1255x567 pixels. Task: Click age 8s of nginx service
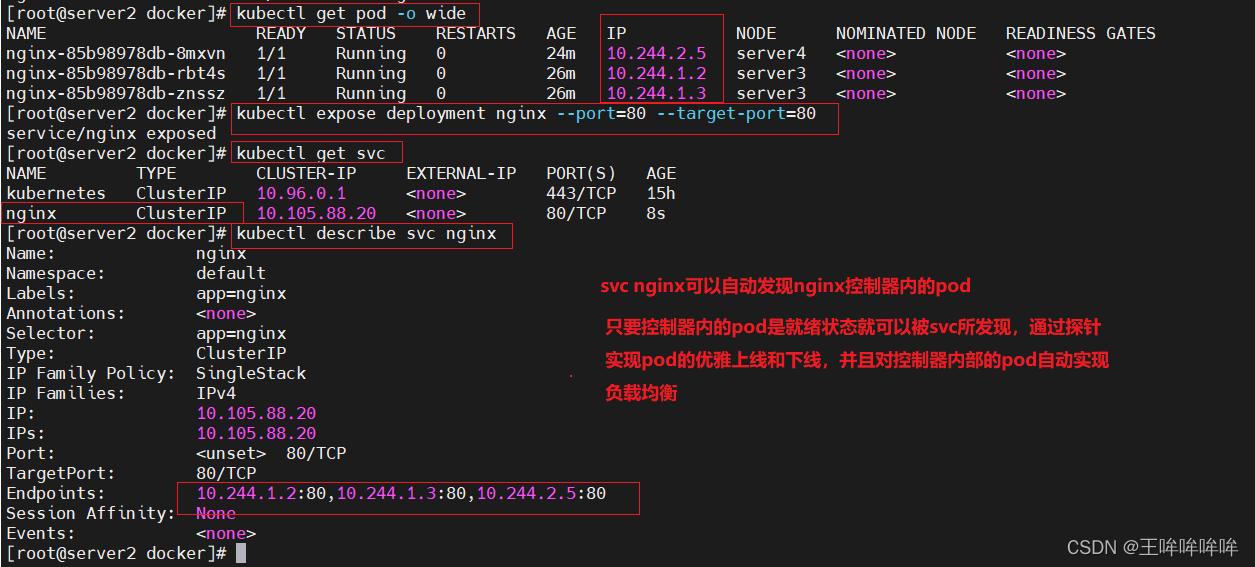coord(656,213)
